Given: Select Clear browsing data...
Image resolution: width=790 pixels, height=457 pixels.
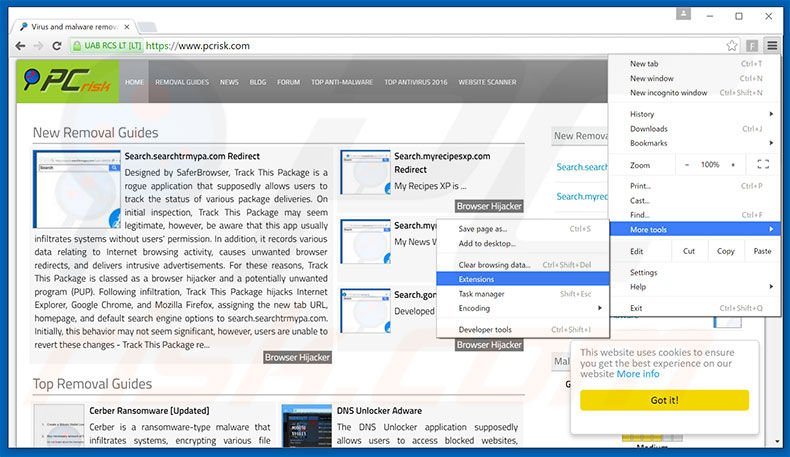Looking at the screenshot, I should 523,265.
